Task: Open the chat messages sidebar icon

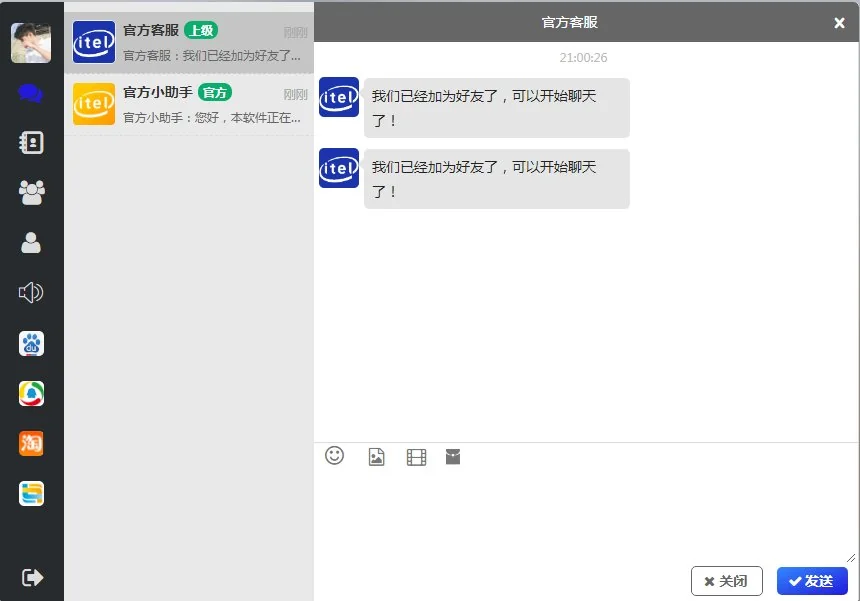Action: click(x=31, y=93)
